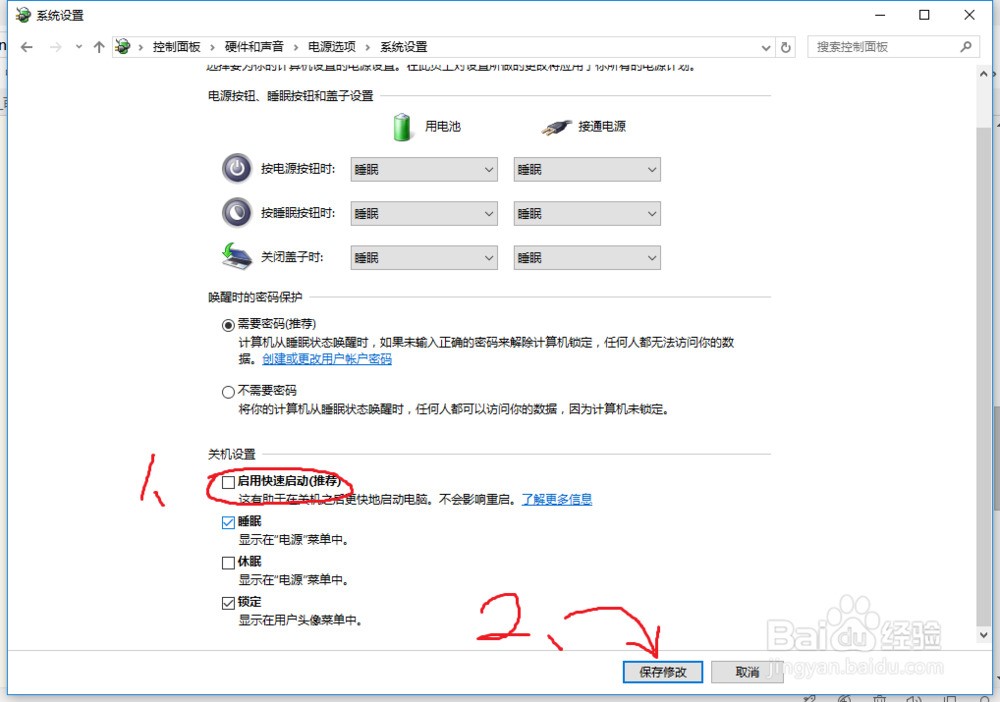This screenshot has width=1000, height=702.
Task: Click the breadcrumb chevron after 电源选项
Action: coord(367,47)
